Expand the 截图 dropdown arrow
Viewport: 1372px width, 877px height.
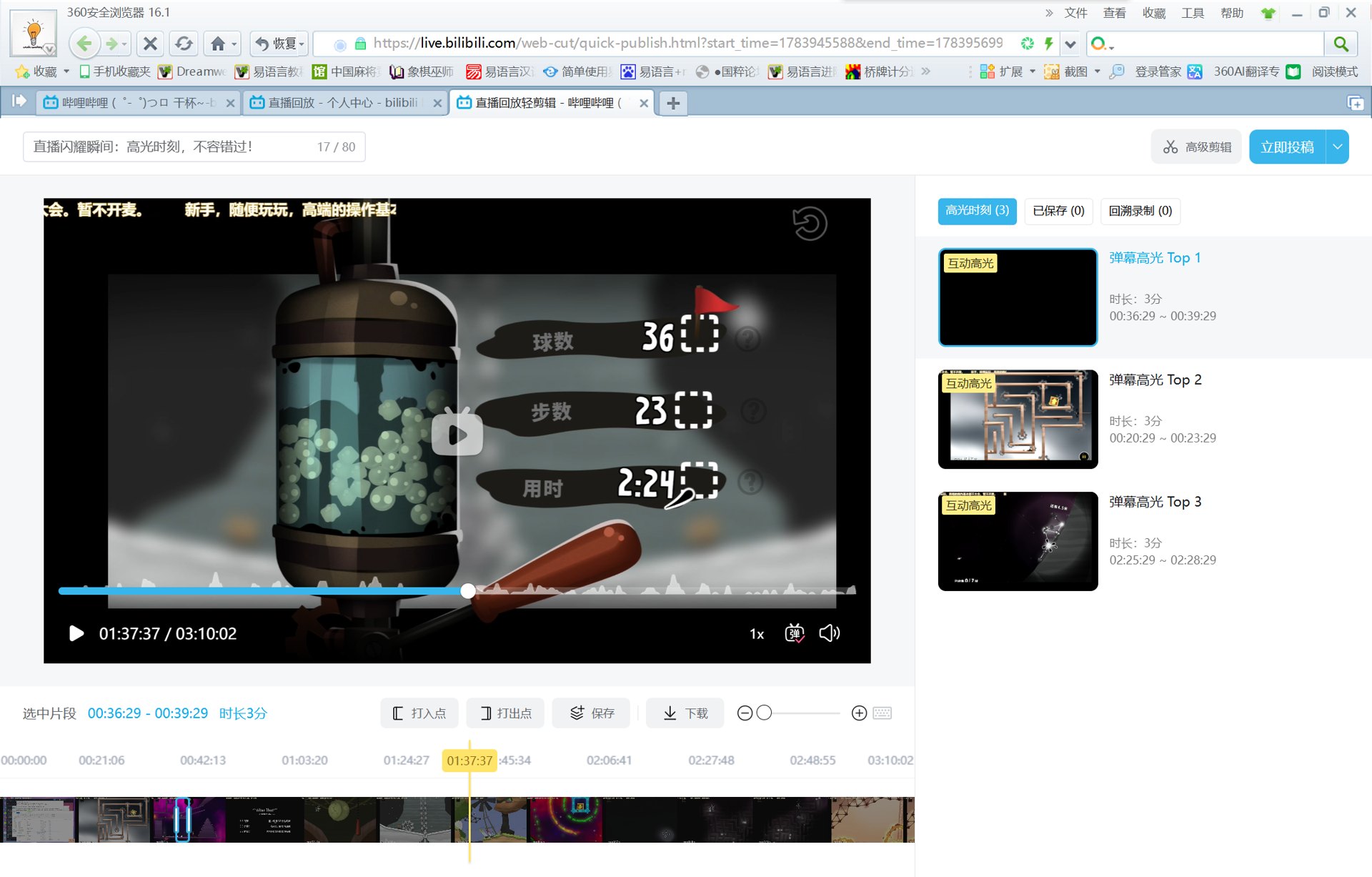pos(1097,71)
